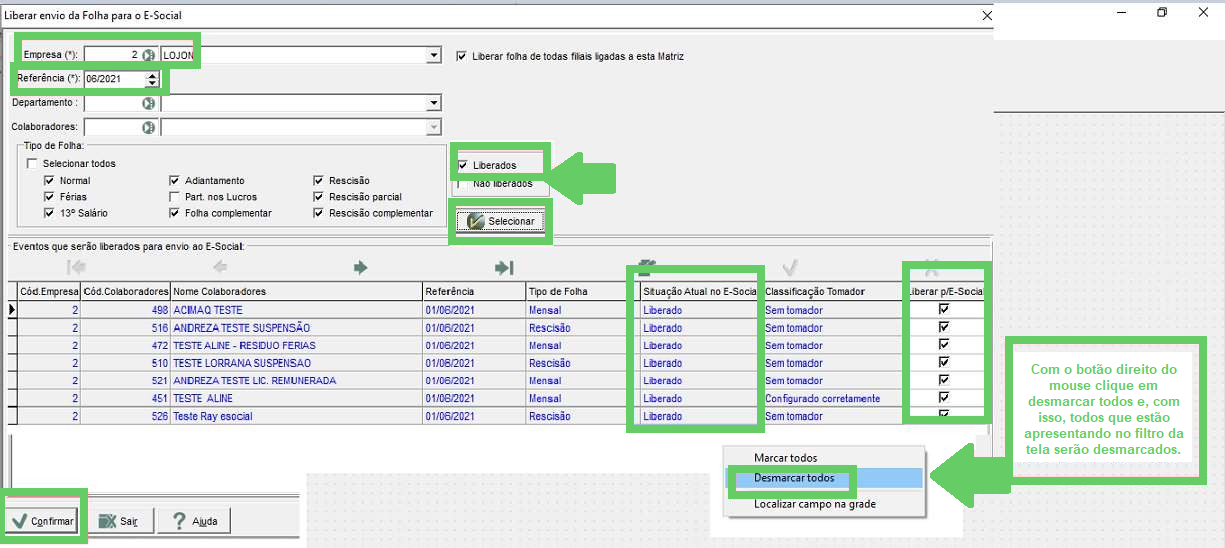1225x548 pixels.
Task: Click the Confirmar button
Action: pos(43,521)
